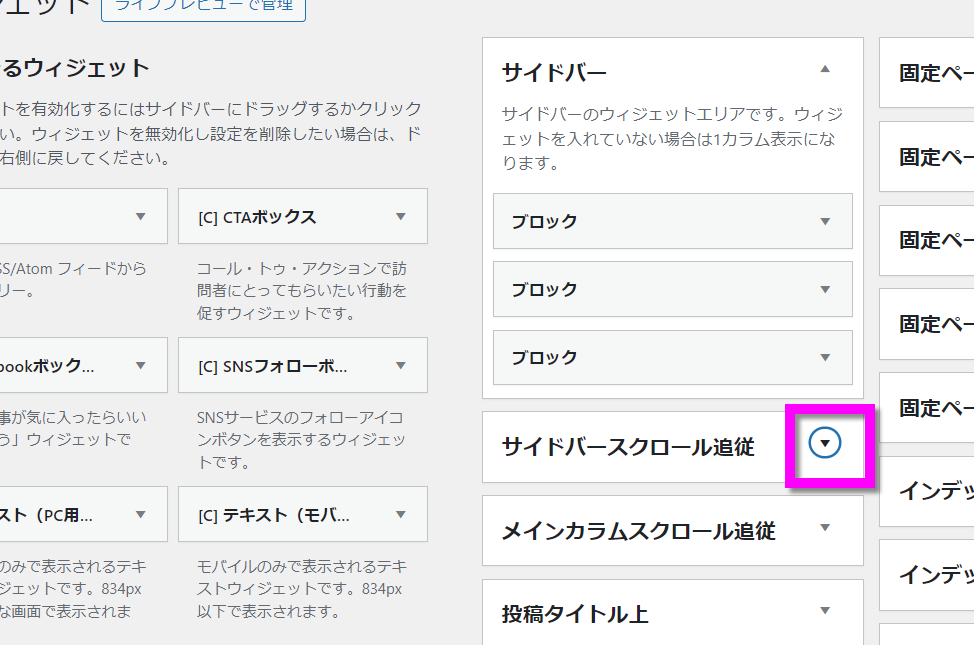Collapse the サイドバー widget area with its up arrow
Viewport: 974px width, 645px height.
tap(825, 70)
